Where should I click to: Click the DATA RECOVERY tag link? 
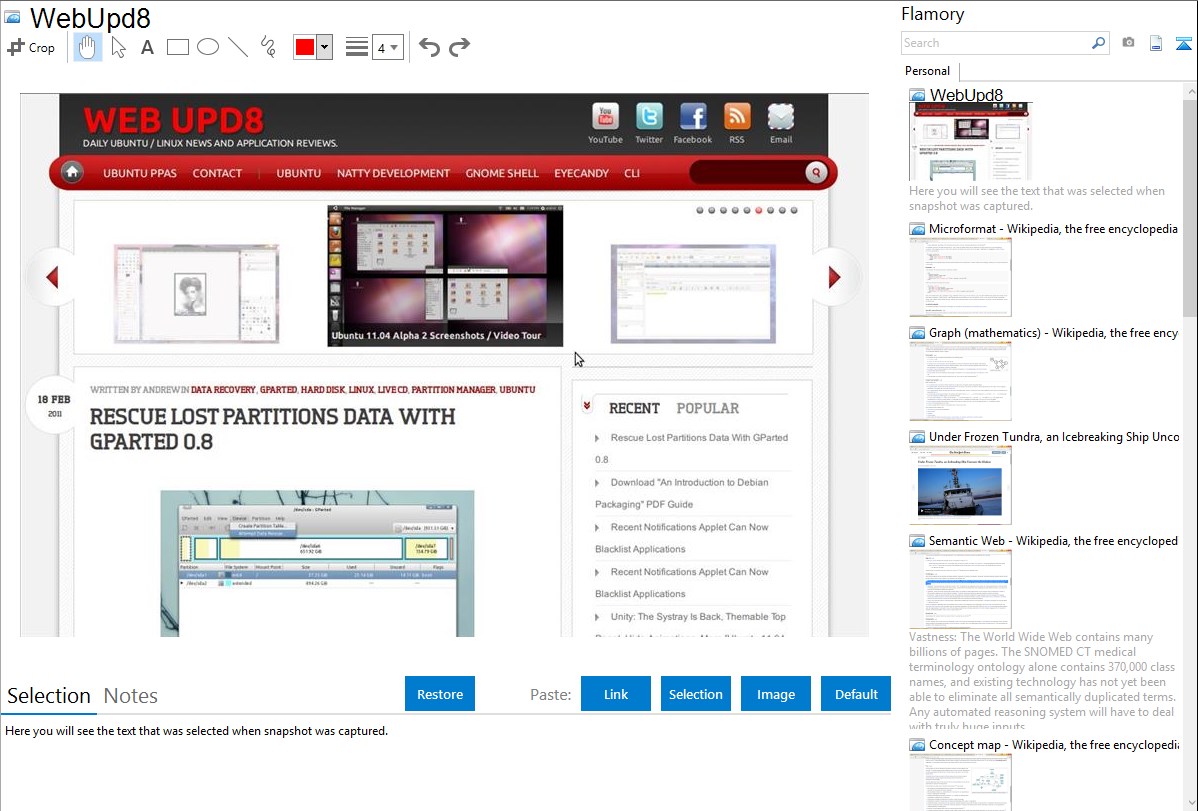(223, 390)
